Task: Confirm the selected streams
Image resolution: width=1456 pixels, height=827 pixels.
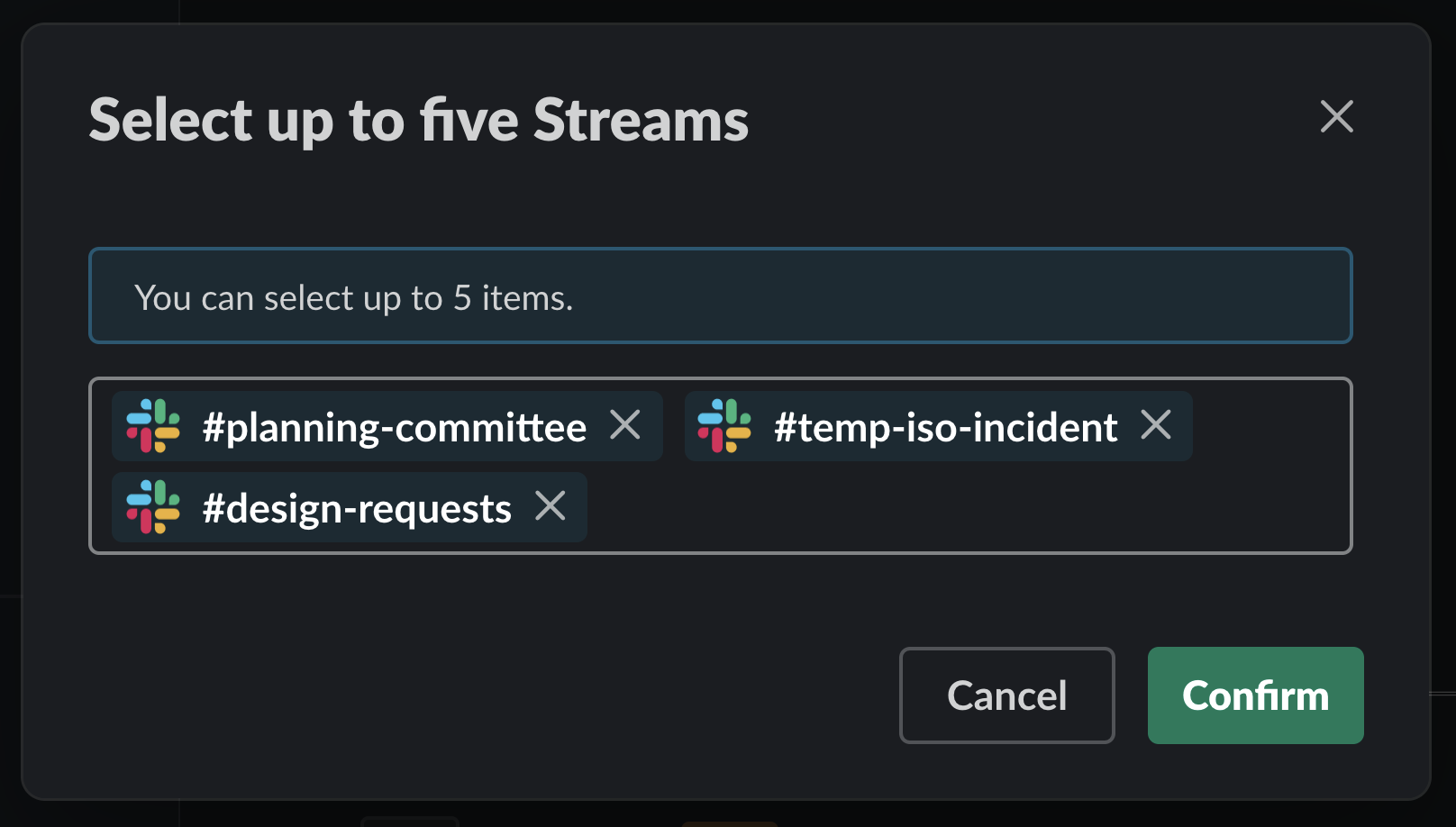Action: [1255, 695]
